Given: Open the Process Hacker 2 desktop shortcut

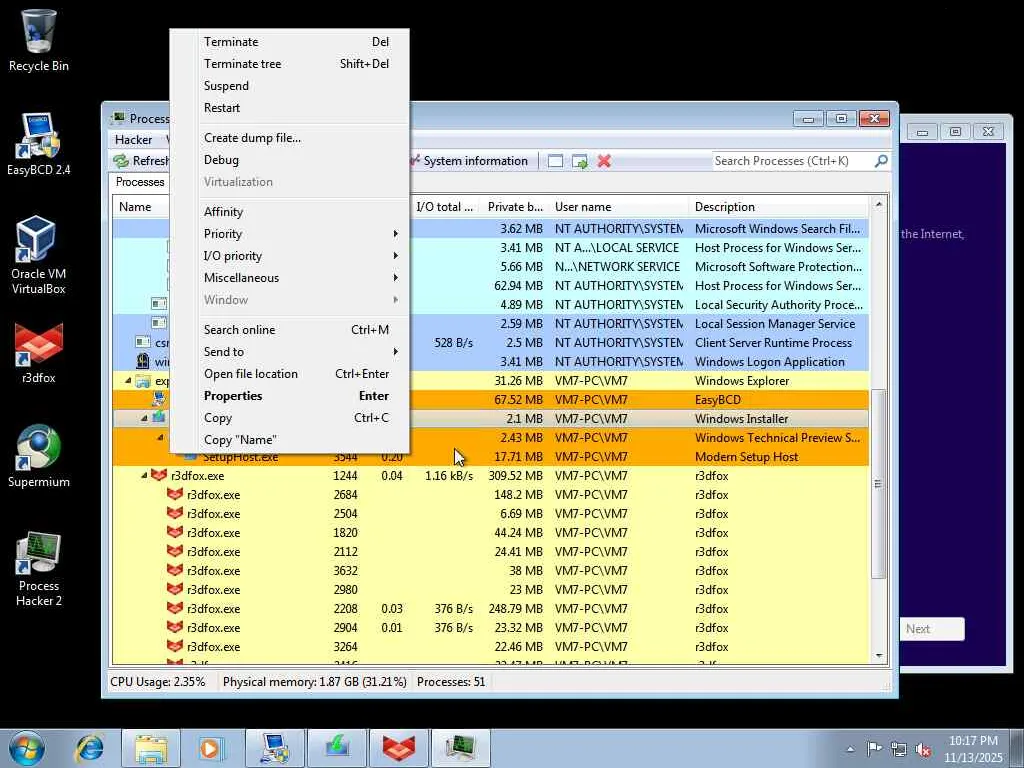Looking at the screenshot, I should 39,568.
